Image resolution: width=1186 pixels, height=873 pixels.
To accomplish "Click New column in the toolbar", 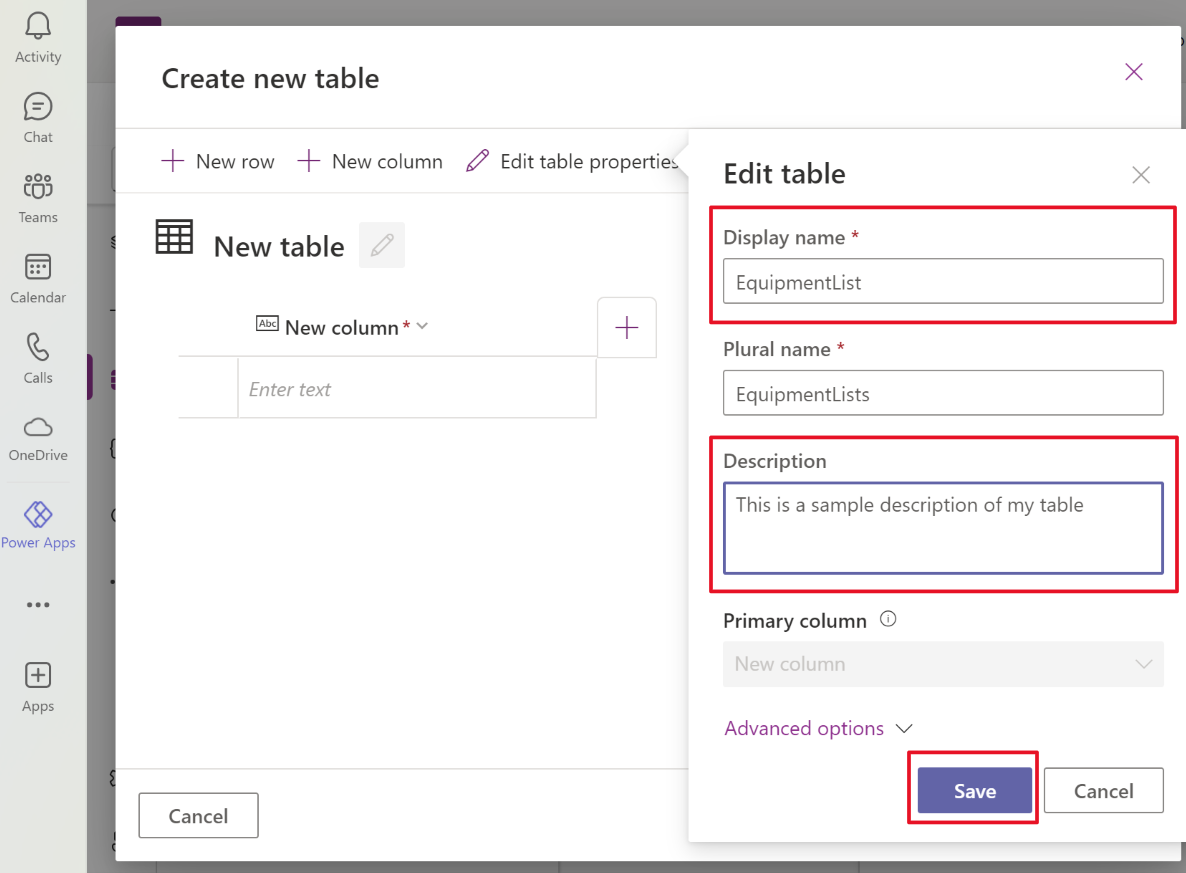I will point(371,161).
